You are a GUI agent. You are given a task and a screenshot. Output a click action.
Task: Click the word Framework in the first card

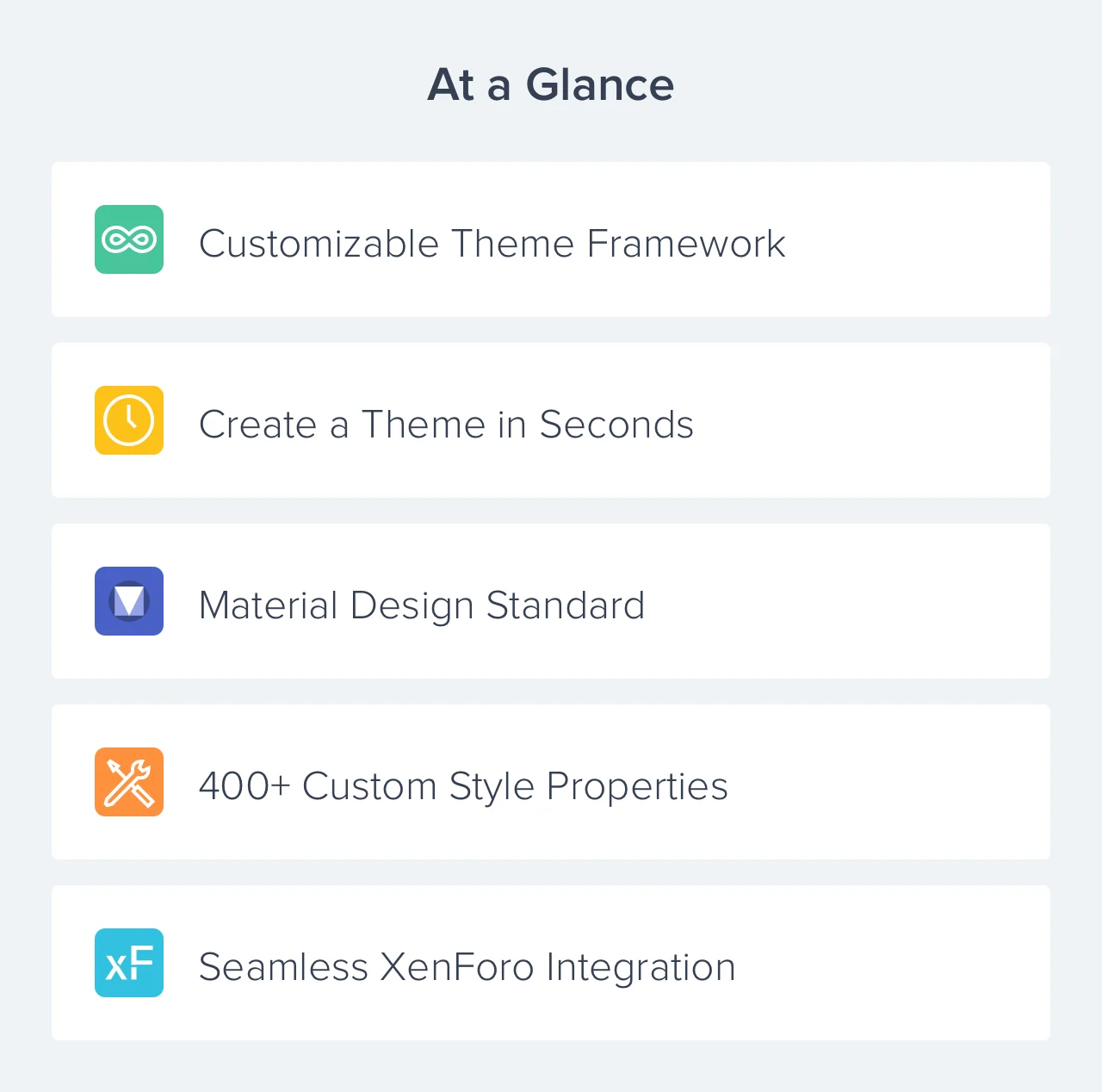pos(686,244)
